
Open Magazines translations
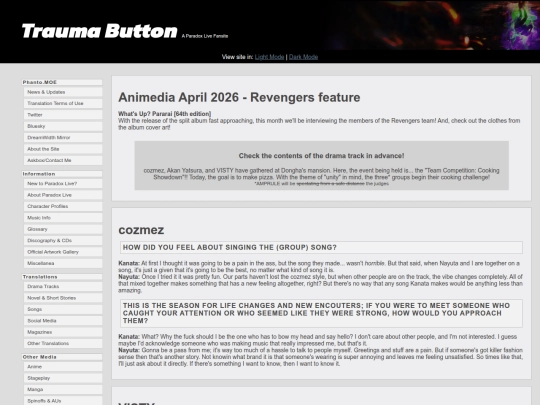(63, 332)
